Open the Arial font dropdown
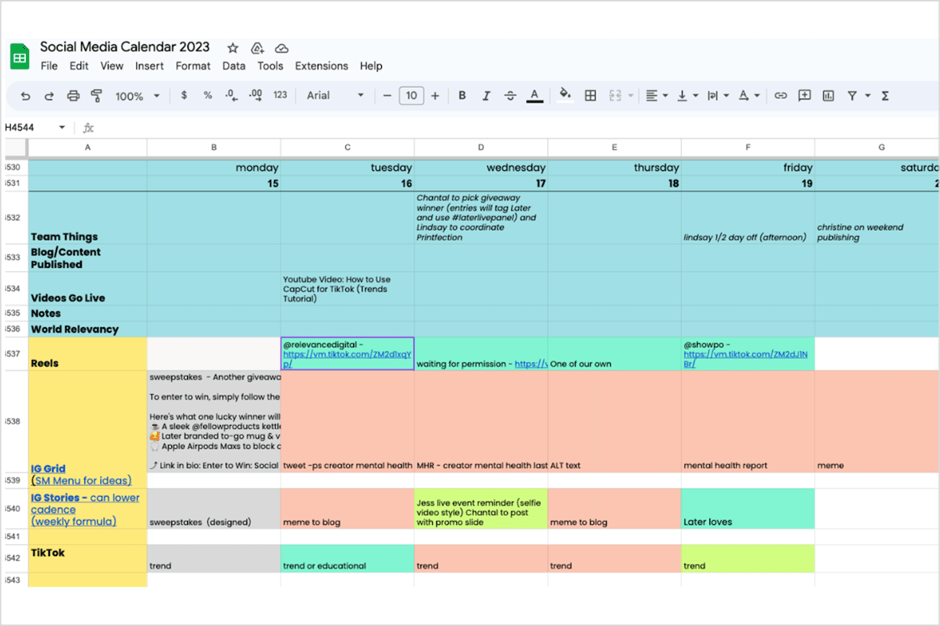940x626 pixels. point(330,95)
